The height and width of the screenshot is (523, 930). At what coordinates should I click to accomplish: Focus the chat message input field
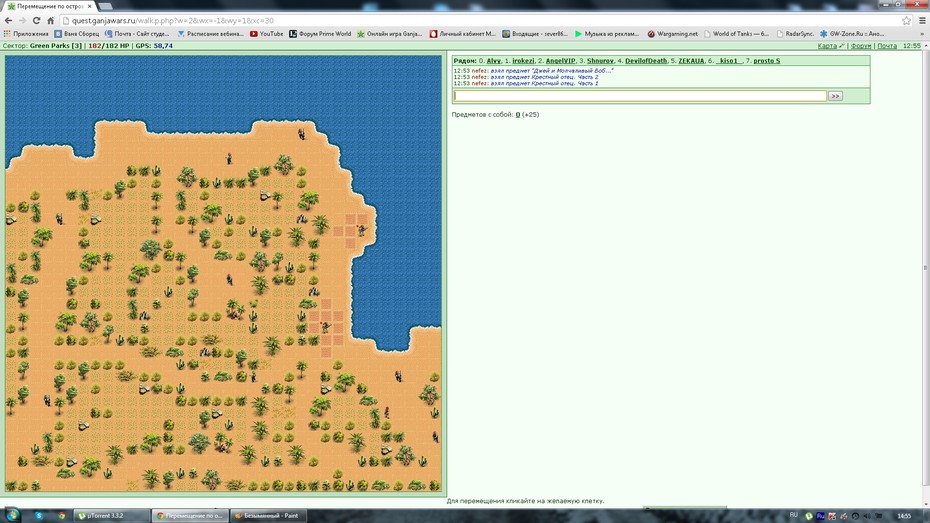coord(639,95)
